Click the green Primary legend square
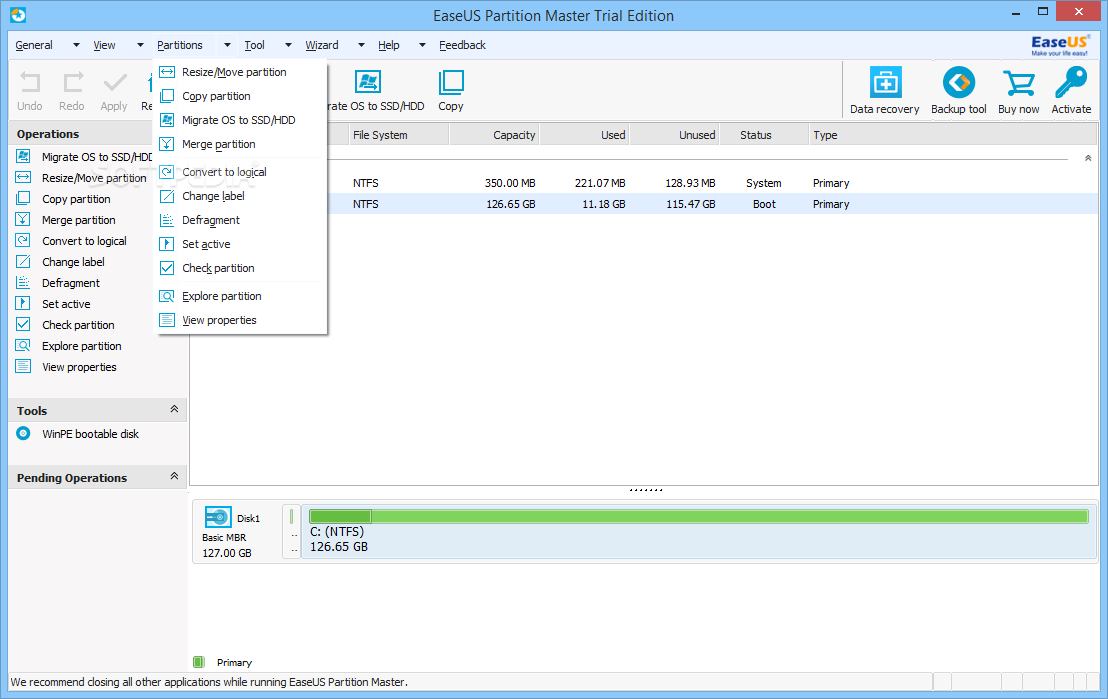Viewport: 1108px width, 699px height. click(199, 662)
